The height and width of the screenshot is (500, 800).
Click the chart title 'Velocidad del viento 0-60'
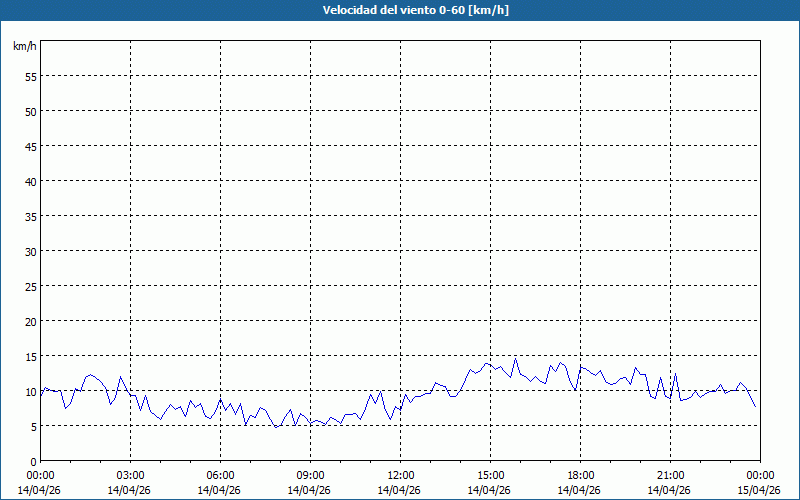(x=400, y=10)
